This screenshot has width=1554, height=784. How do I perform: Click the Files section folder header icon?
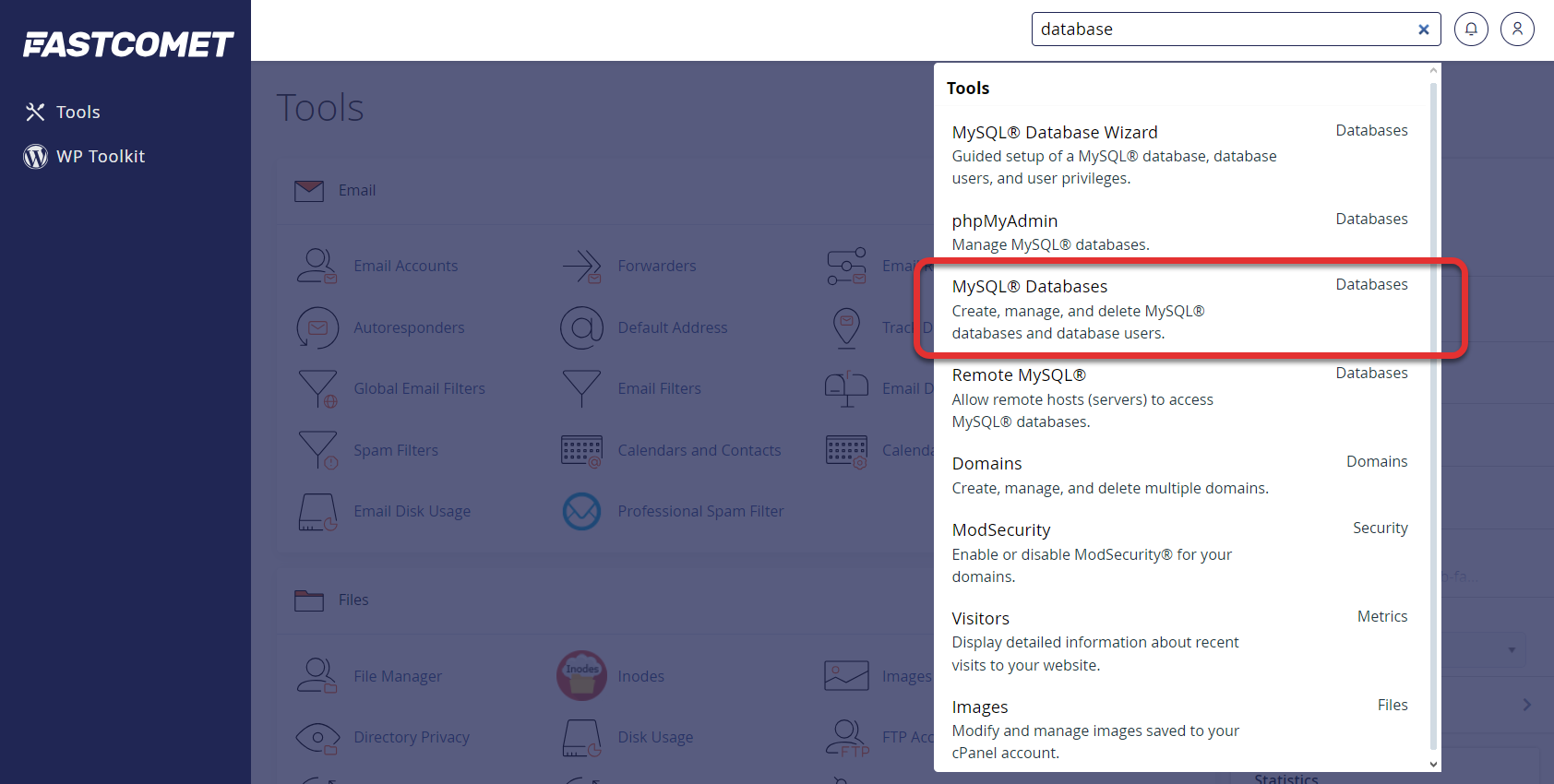click(309, 600)
